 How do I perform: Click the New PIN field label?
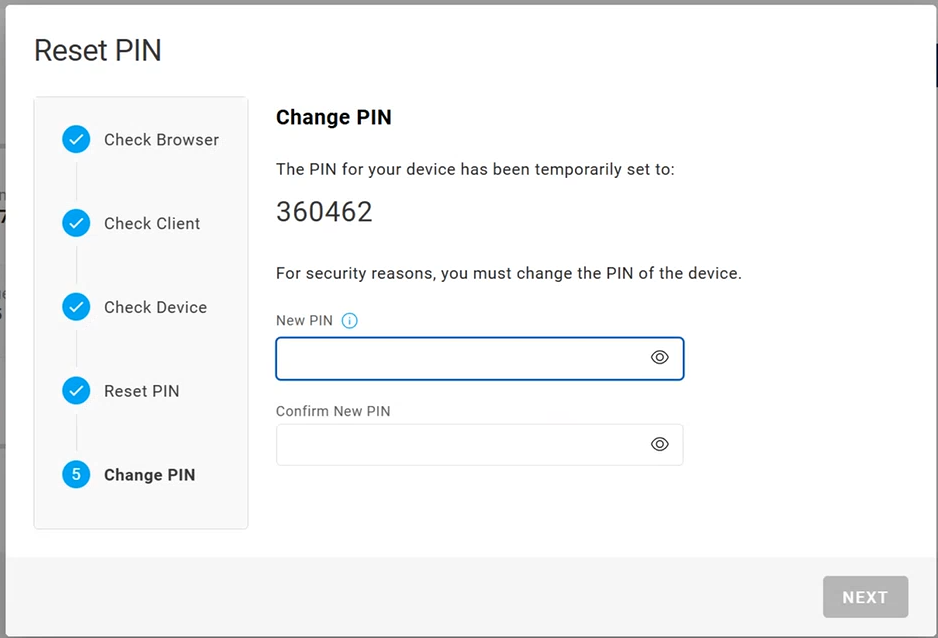(x=304, y=321)
